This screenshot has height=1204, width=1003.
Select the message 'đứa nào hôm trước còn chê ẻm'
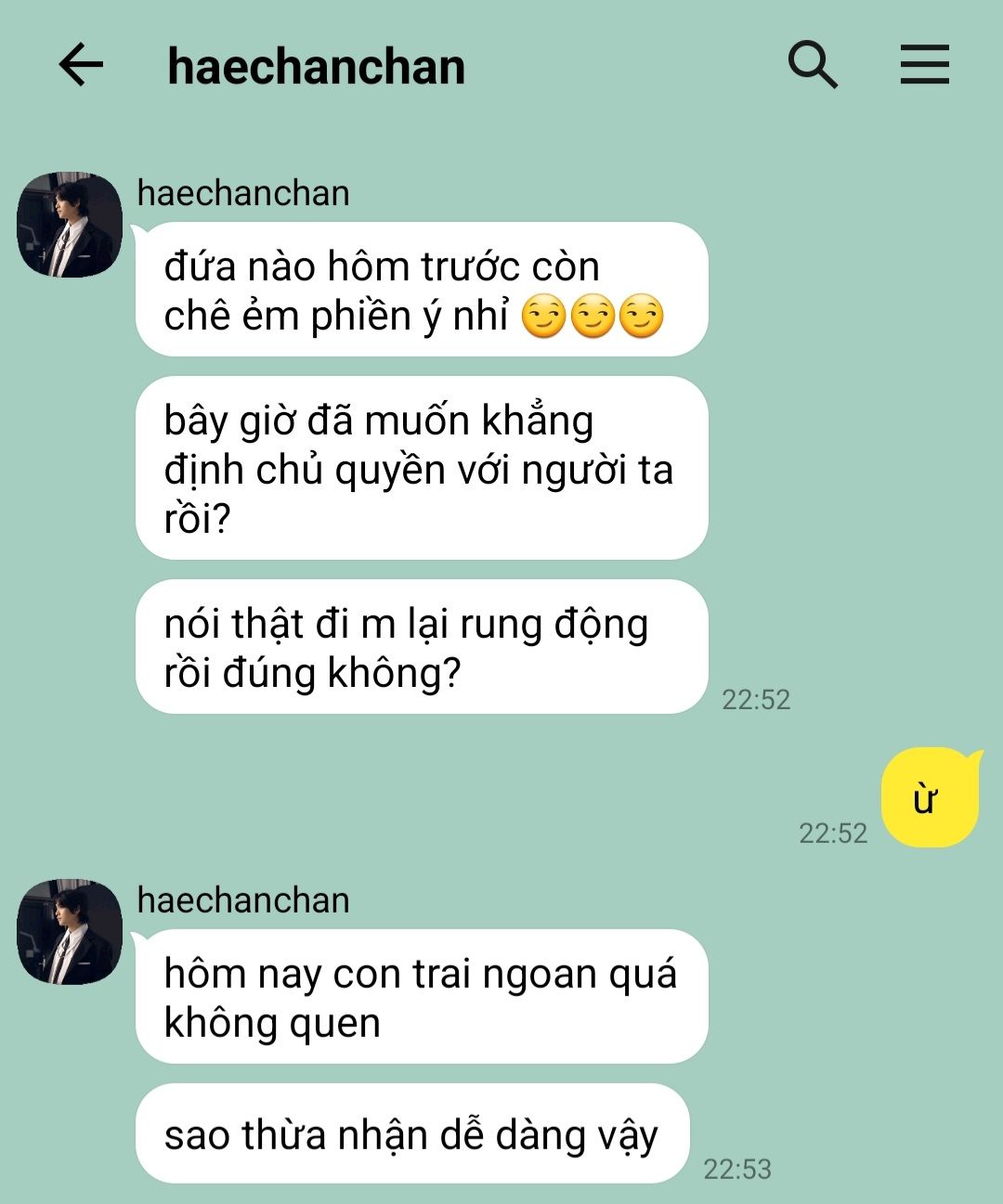click(422, 290)
